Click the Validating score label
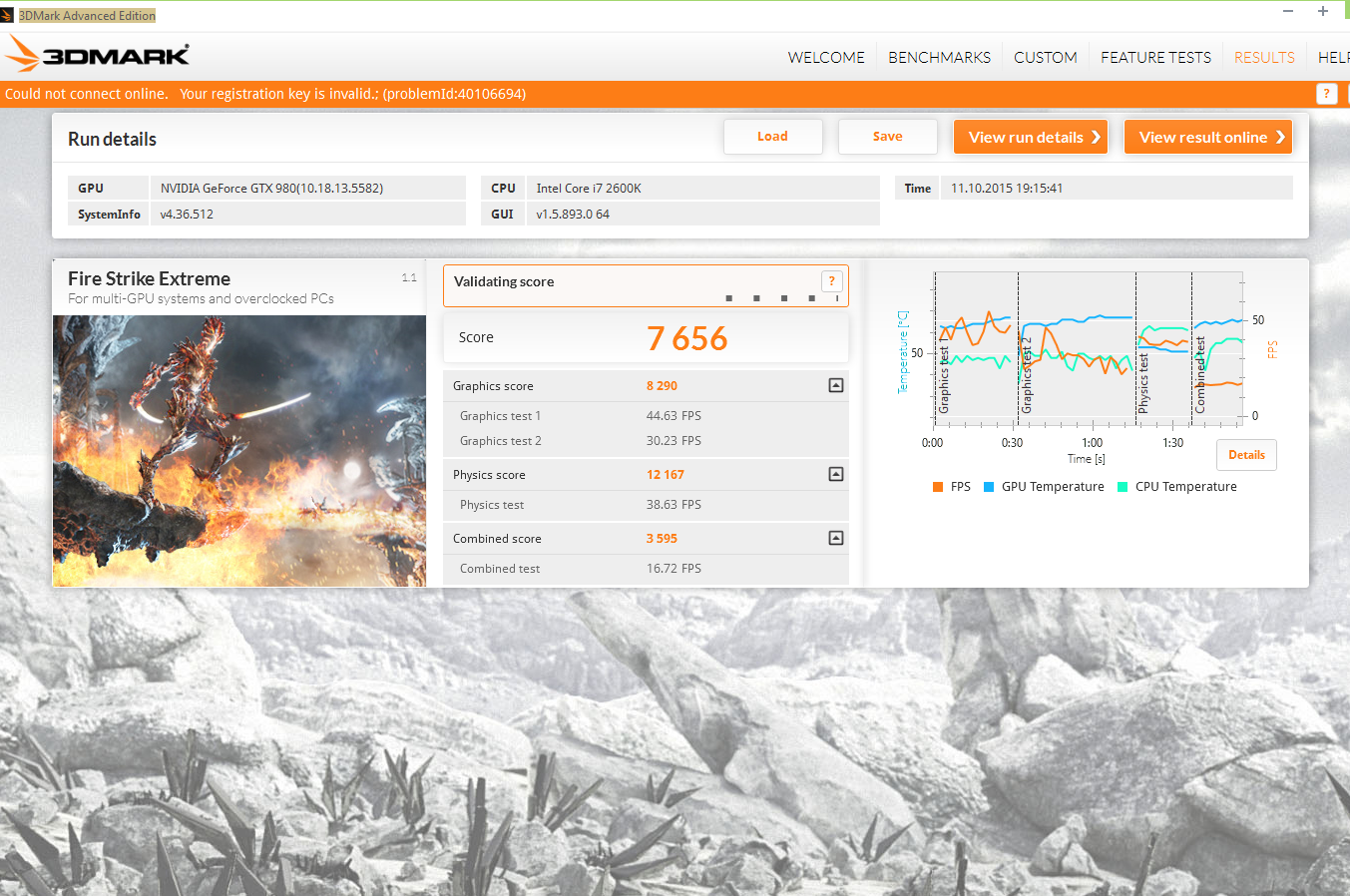The width and height of the screenshot is (1350, 896). pos(504,281)
